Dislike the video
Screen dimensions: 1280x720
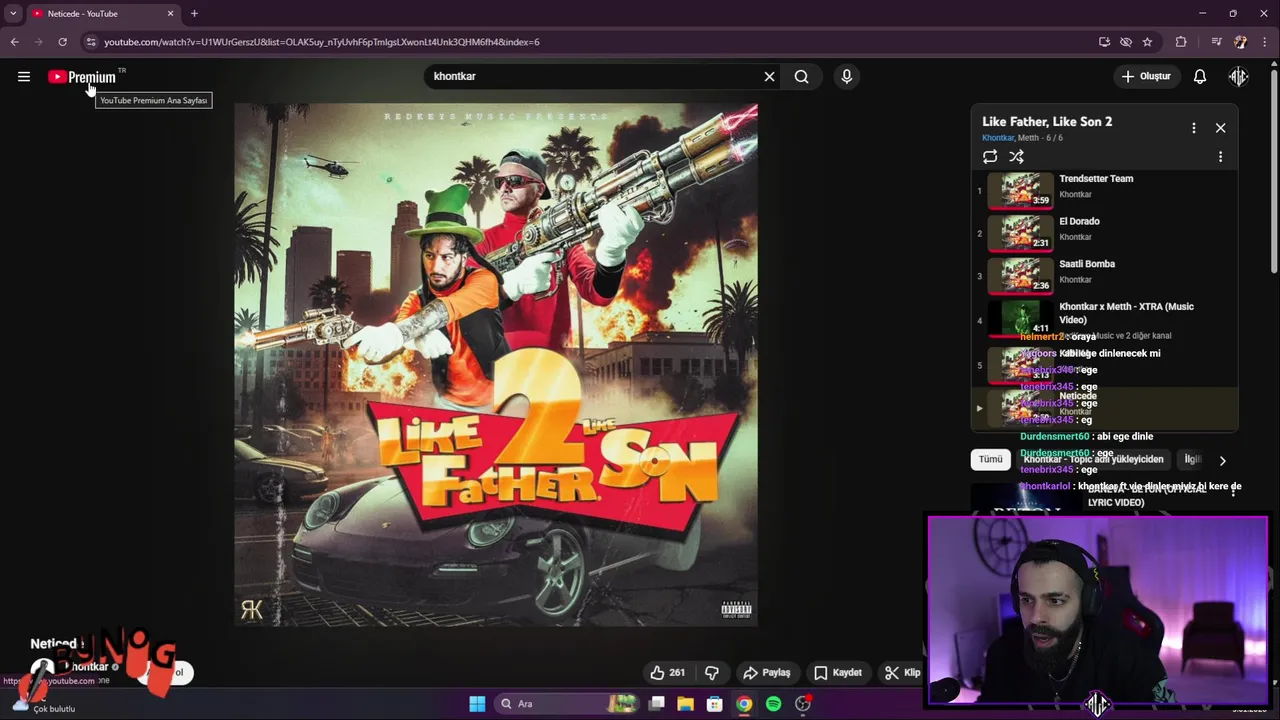[712, 672]
